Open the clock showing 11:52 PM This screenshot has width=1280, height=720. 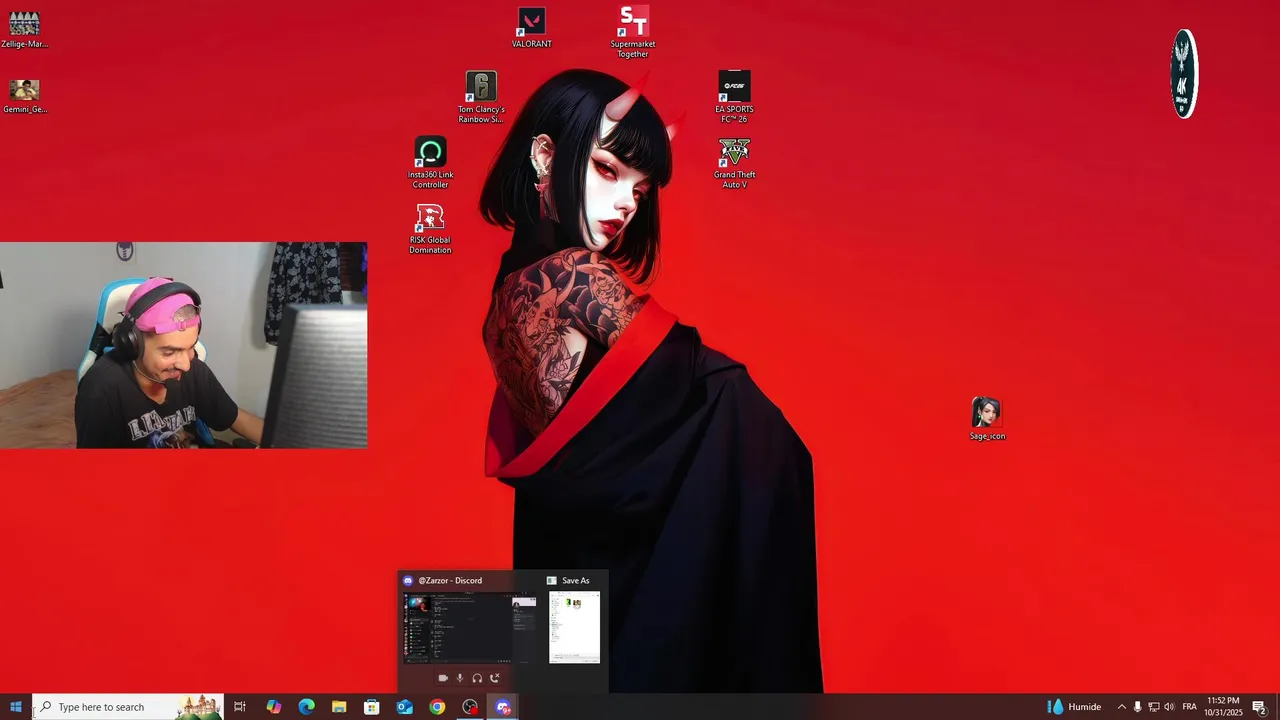[x=1223, y=707]
